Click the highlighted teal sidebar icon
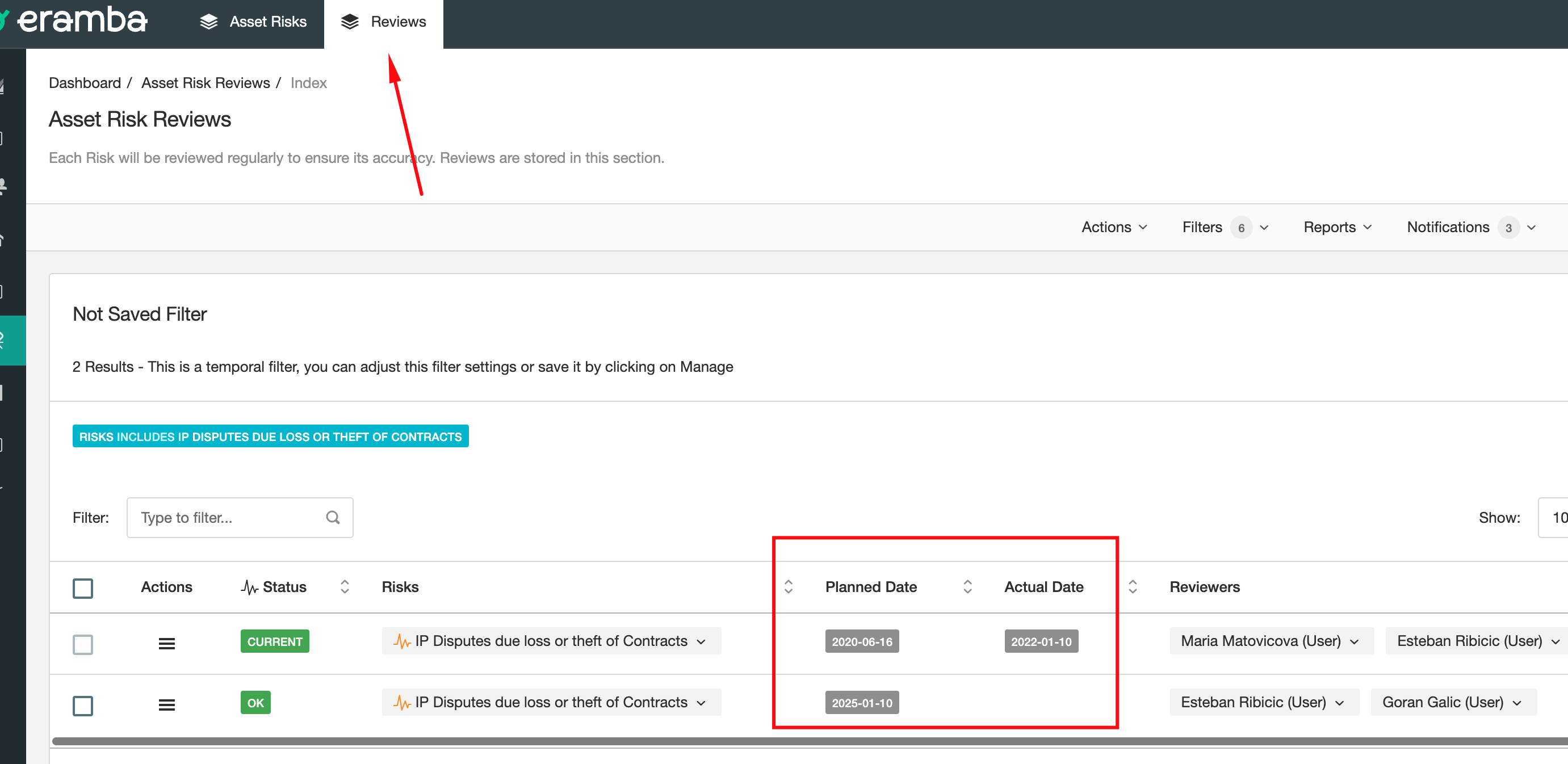The height and width of the screenshot is (764, 1568). 12,341
